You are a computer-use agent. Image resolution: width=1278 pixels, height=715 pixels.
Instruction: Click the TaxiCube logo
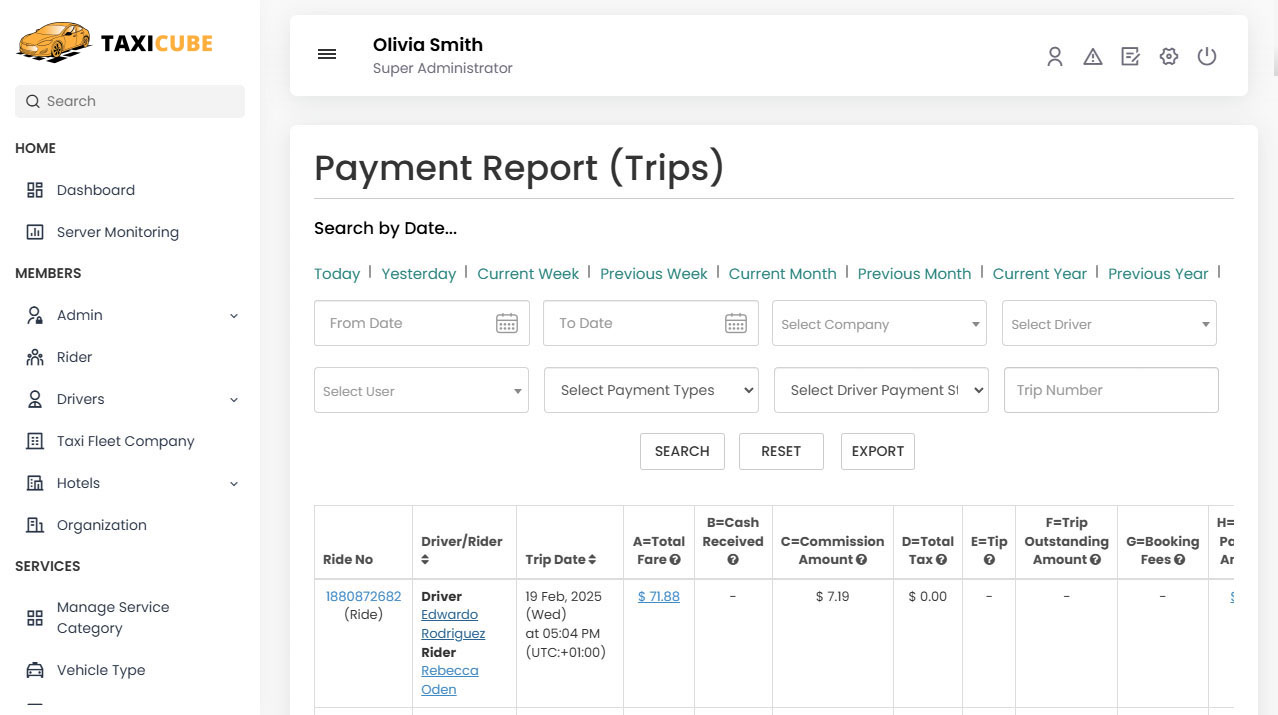(113, 42)
